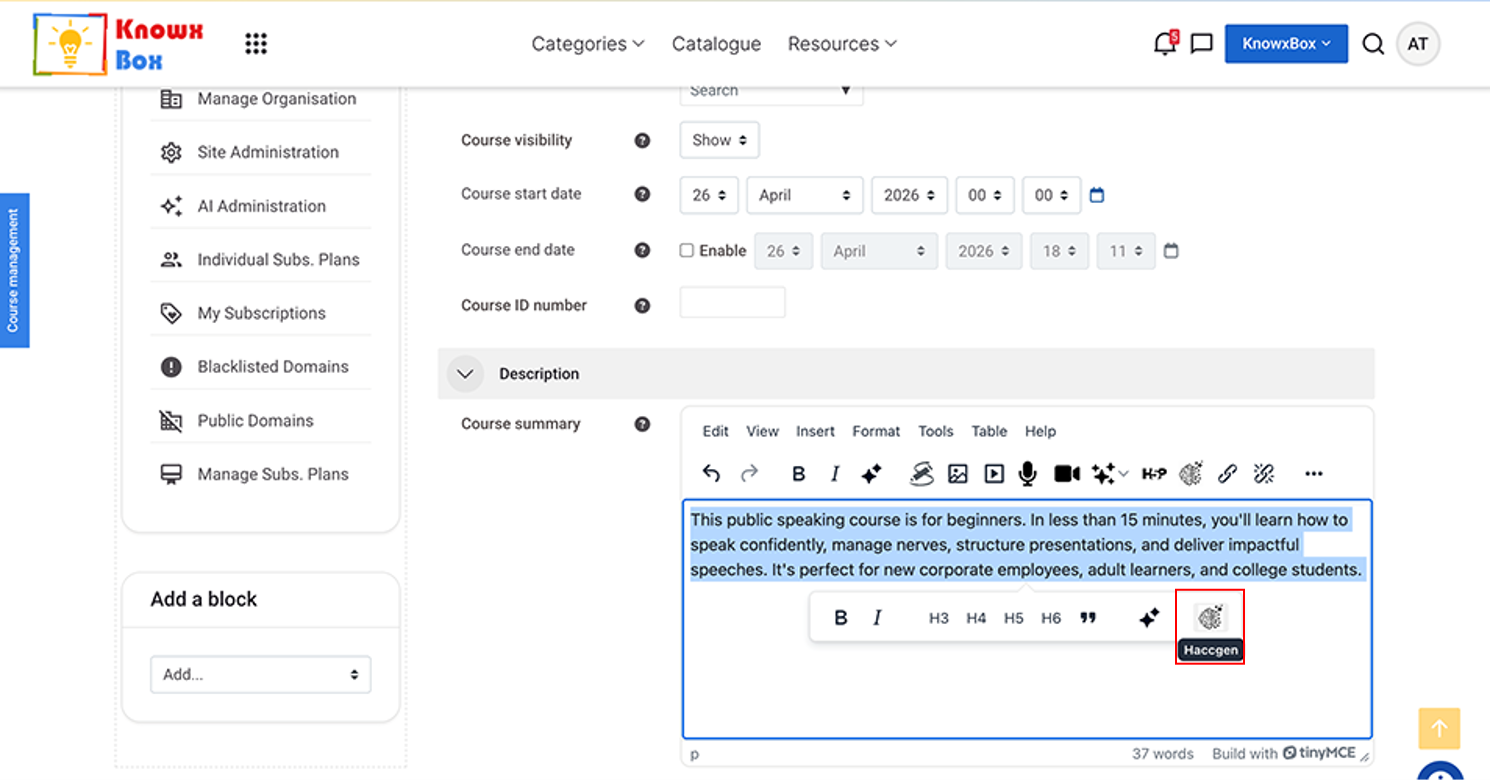Open the calendar picker for Course start date

point(1097,195)
